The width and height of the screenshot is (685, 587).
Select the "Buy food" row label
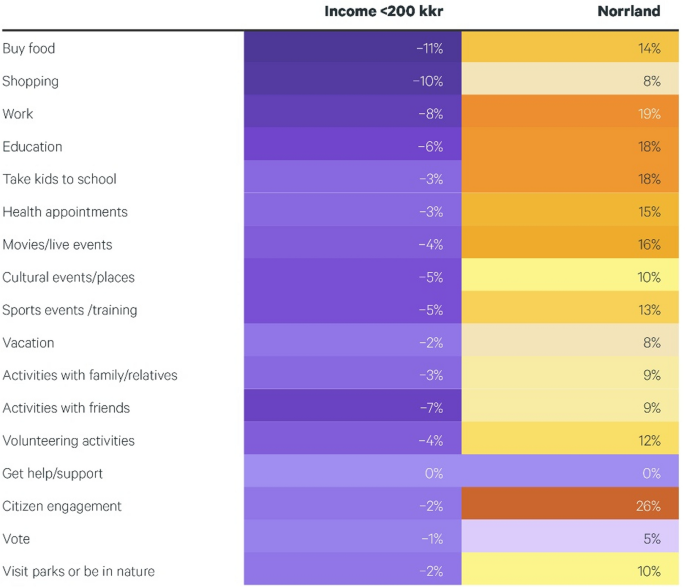point(30,48)
